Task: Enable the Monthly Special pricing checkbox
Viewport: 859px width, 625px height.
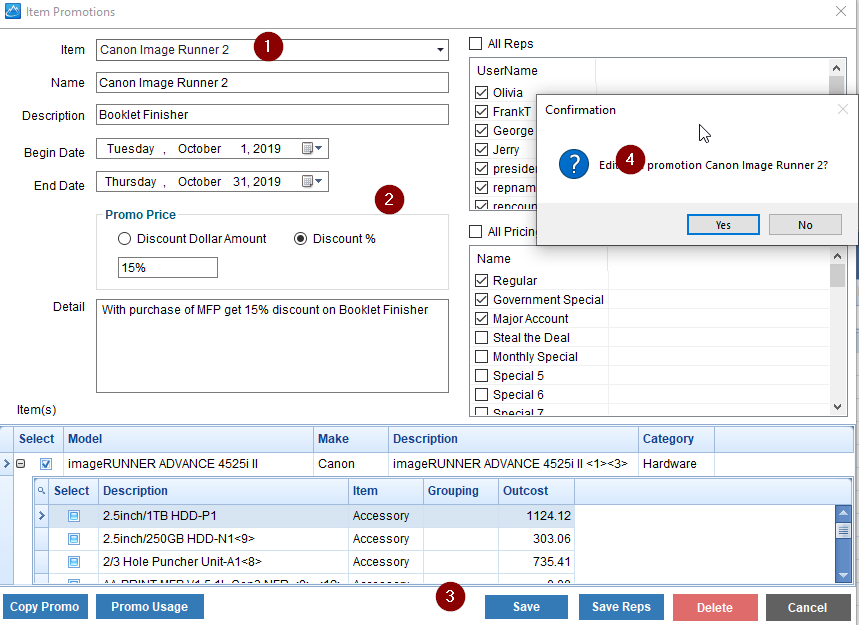Action: pos(482,357)
